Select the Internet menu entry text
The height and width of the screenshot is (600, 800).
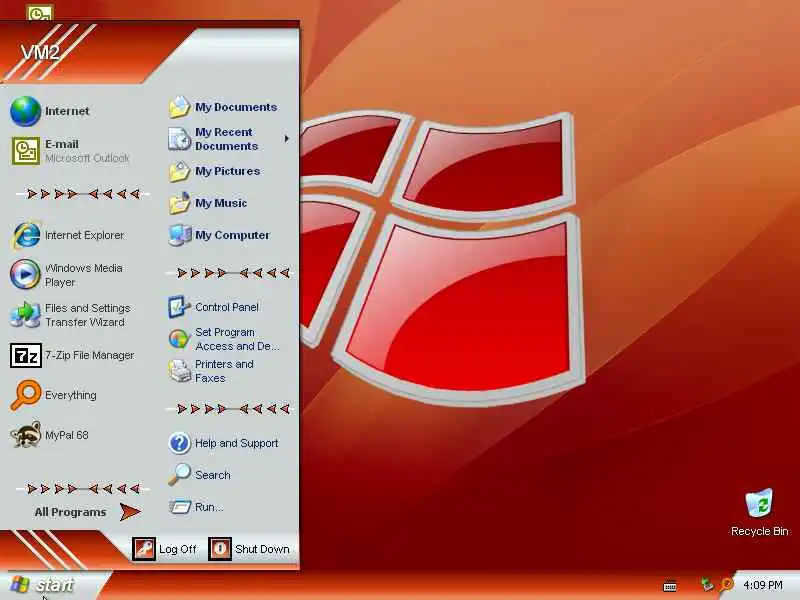(x=67, y=111)
